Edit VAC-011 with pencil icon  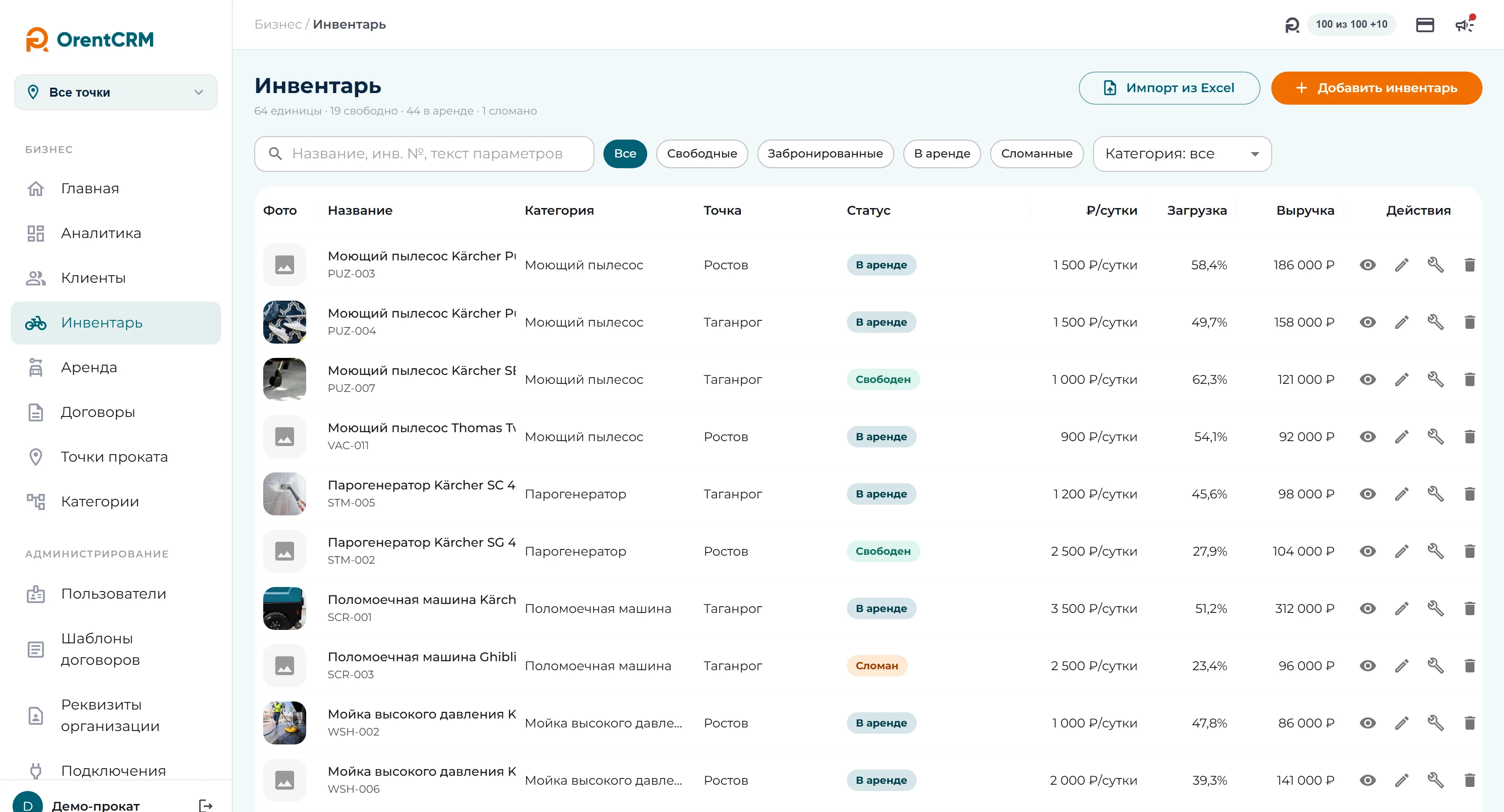click(1402, 436)
